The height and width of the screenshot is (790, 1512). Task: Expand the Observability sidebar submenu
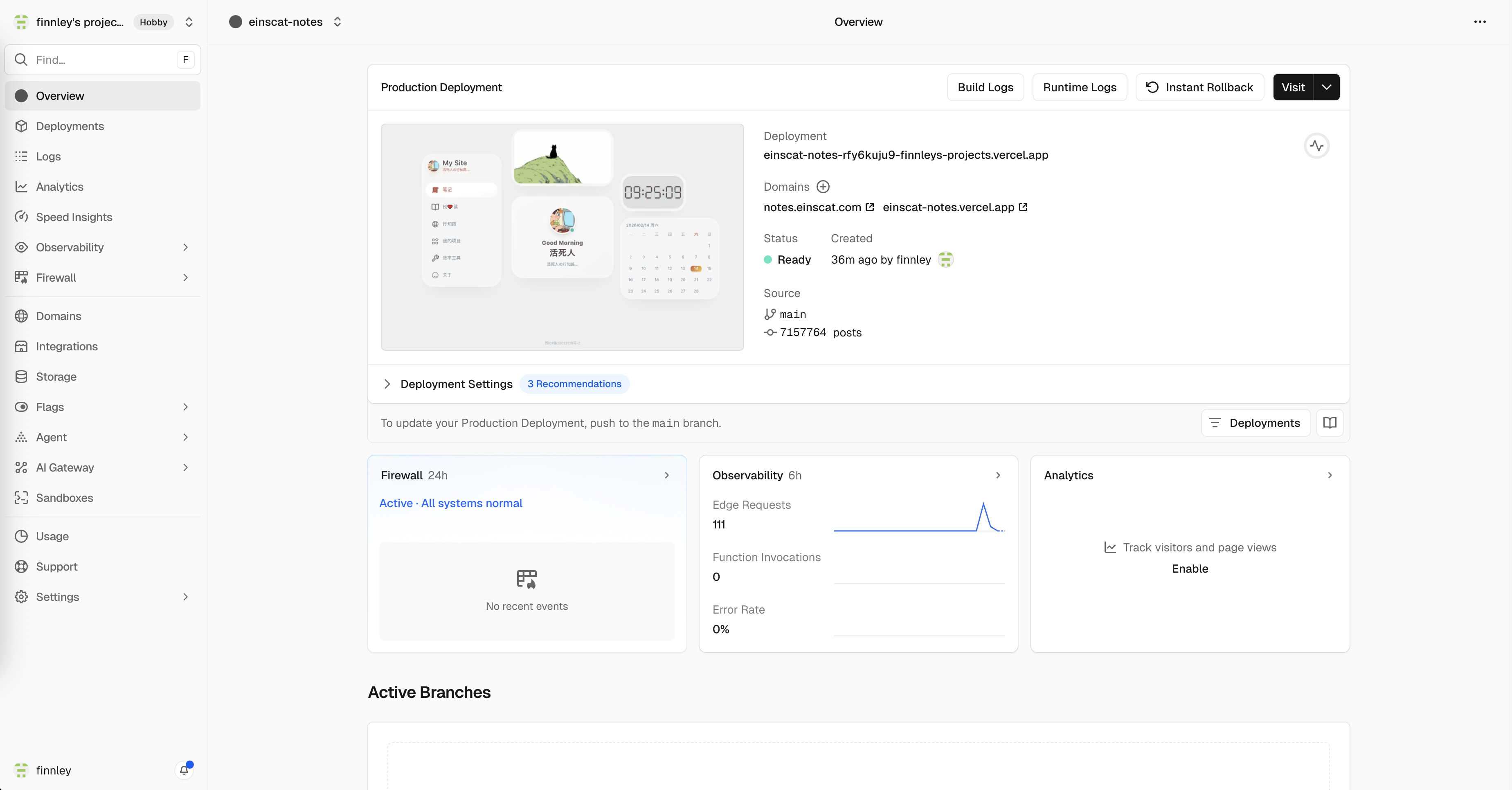point(185,247)
